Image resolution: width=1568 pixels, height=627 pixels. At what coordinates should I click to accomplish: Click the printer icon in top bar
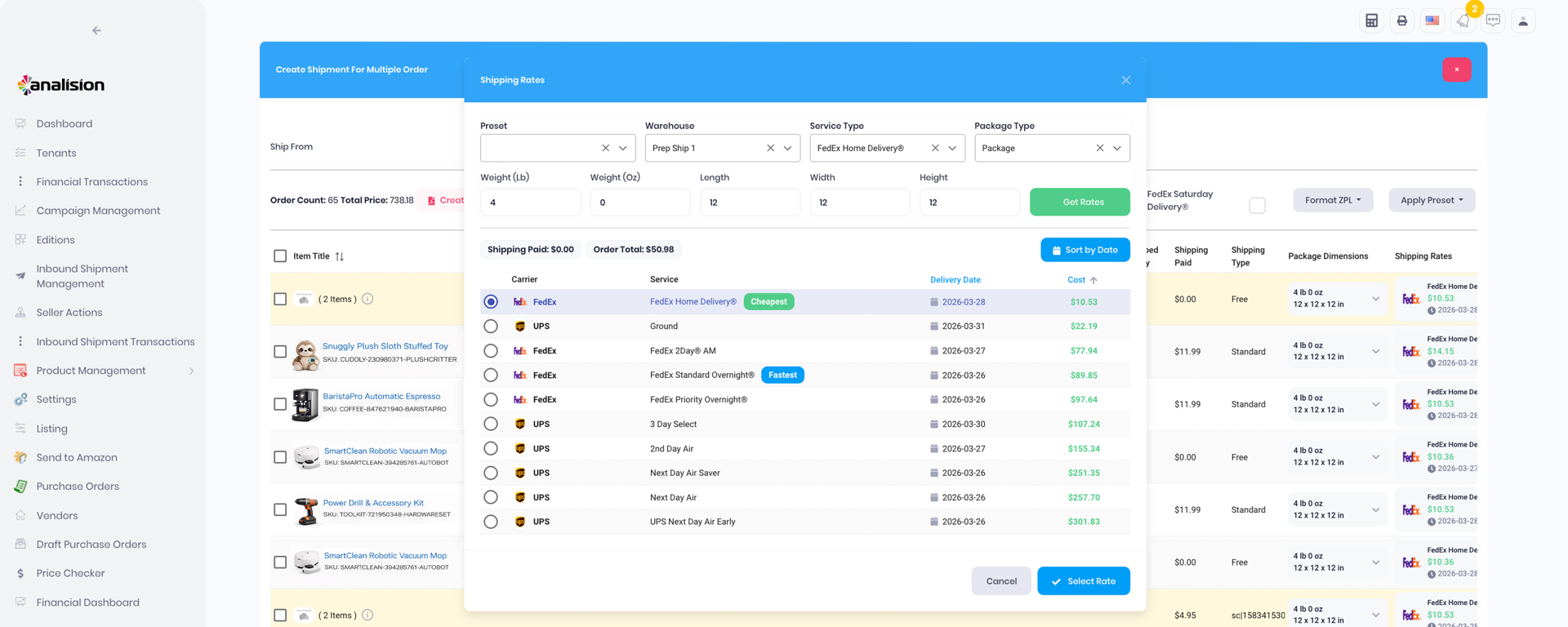tap(1401, 21)
